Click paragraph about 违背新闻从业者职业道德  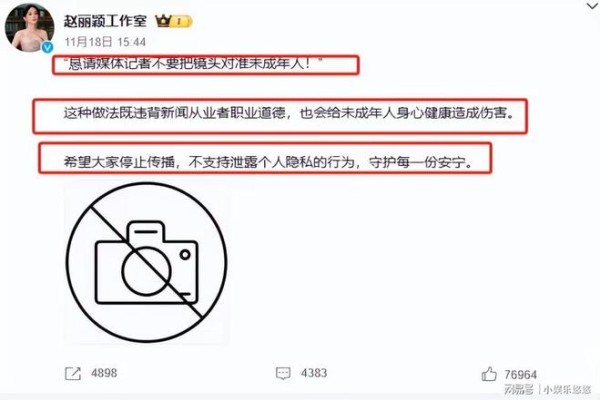tap(289, 113)
